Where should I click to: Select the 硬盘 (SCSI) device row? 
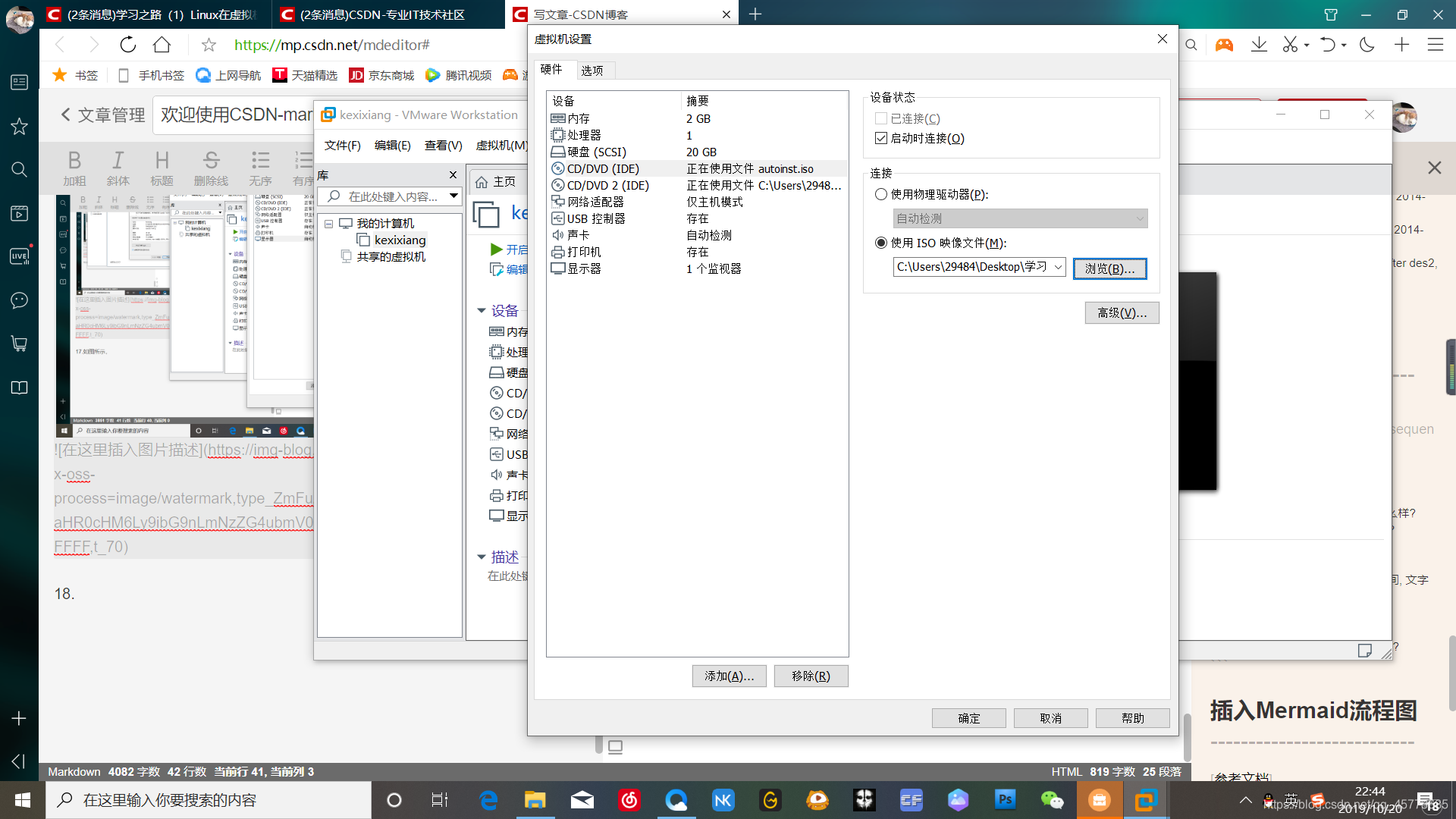(697, 152)
